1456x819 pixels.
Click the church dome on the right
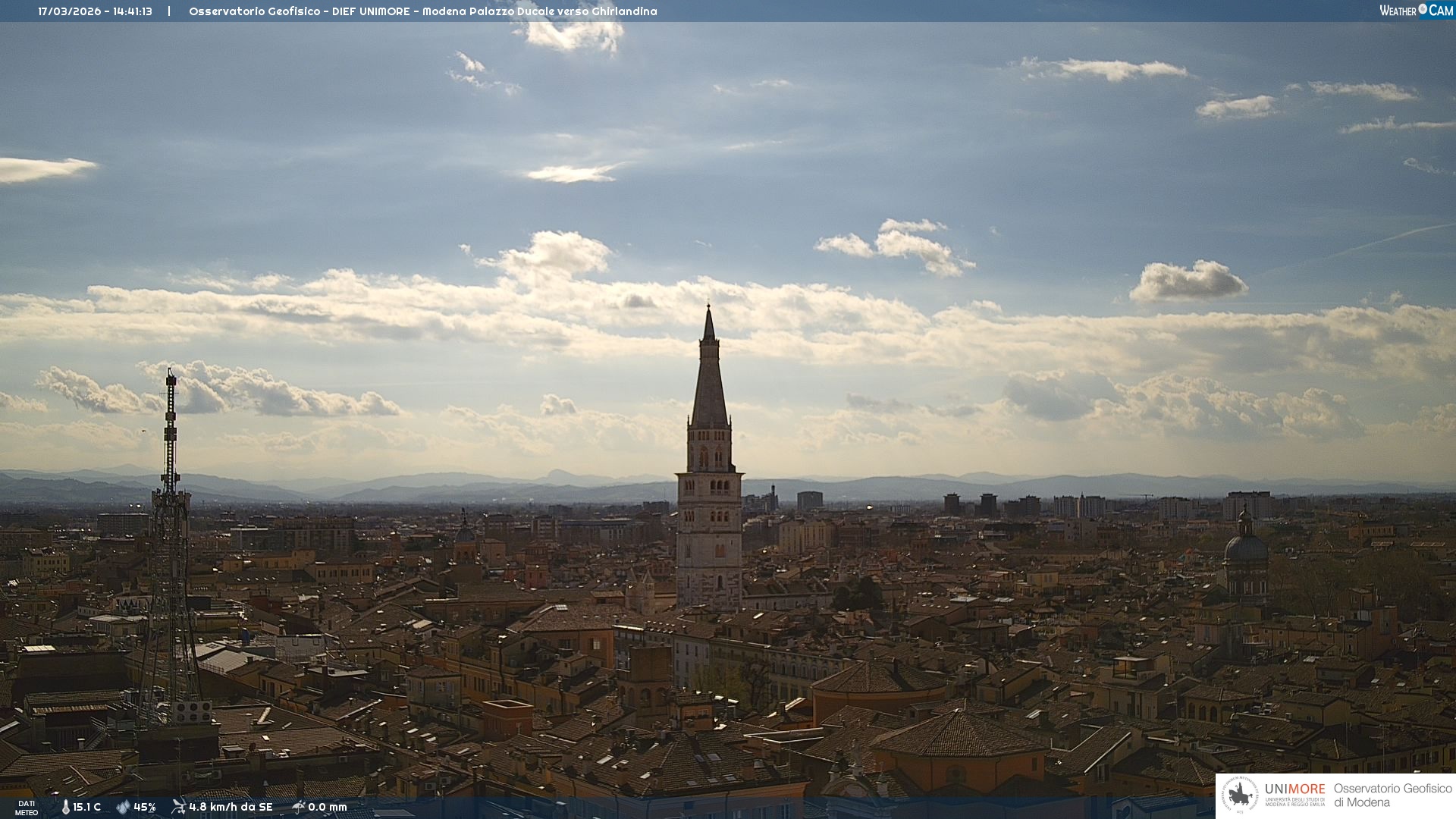1246,548
